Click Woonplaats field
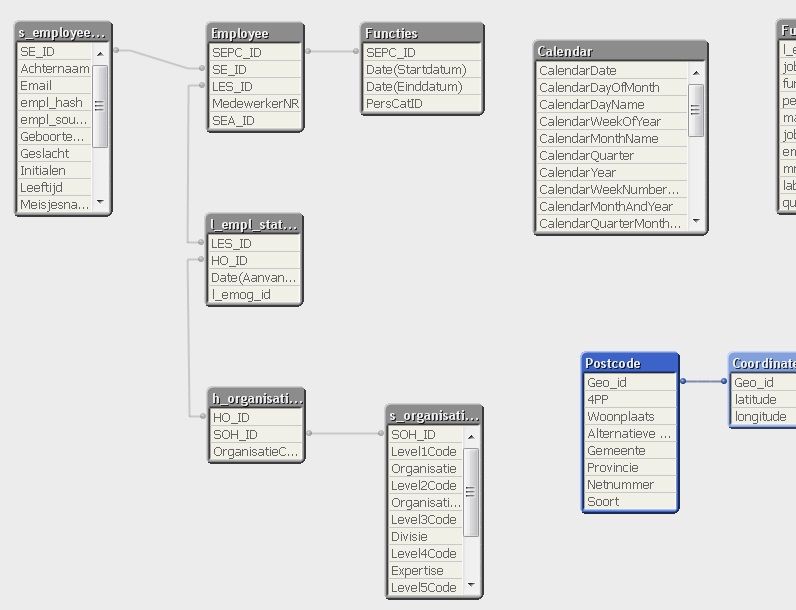The height and width of the screenshot is (610, 796). point(629,417)
